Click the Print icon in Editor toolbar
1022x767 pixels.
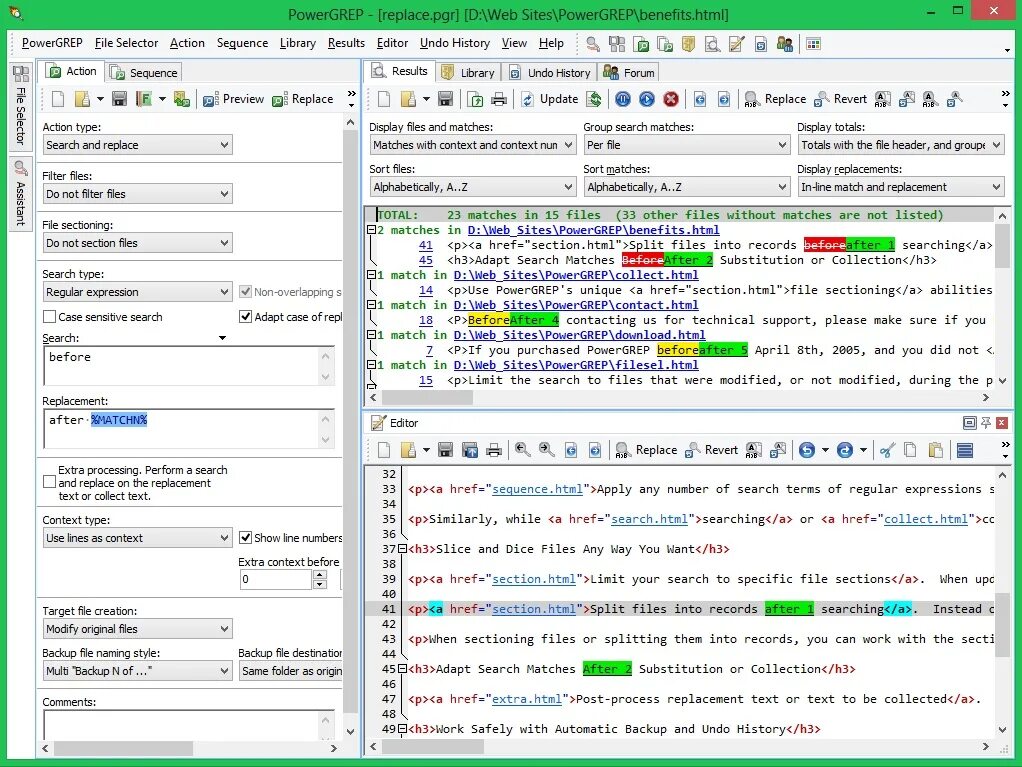[x=494, y=450]
